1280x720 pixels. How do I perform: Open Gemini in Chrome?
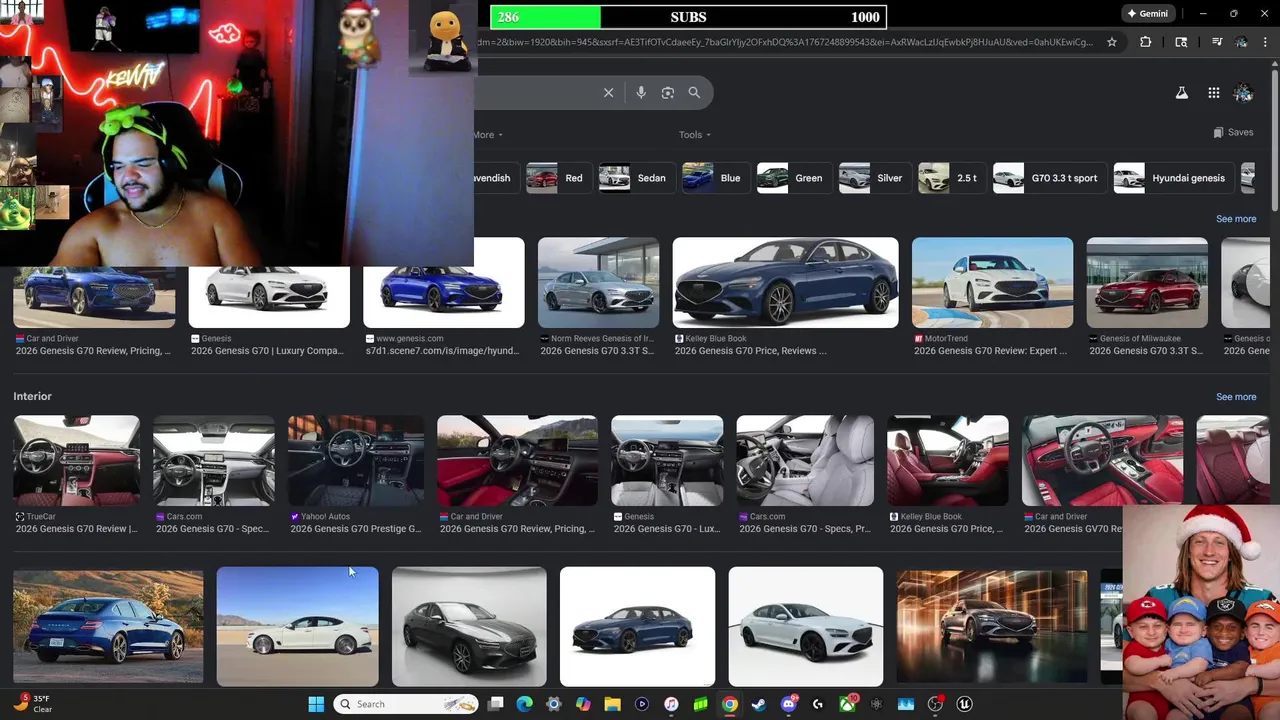click(x=1148, y=14)
